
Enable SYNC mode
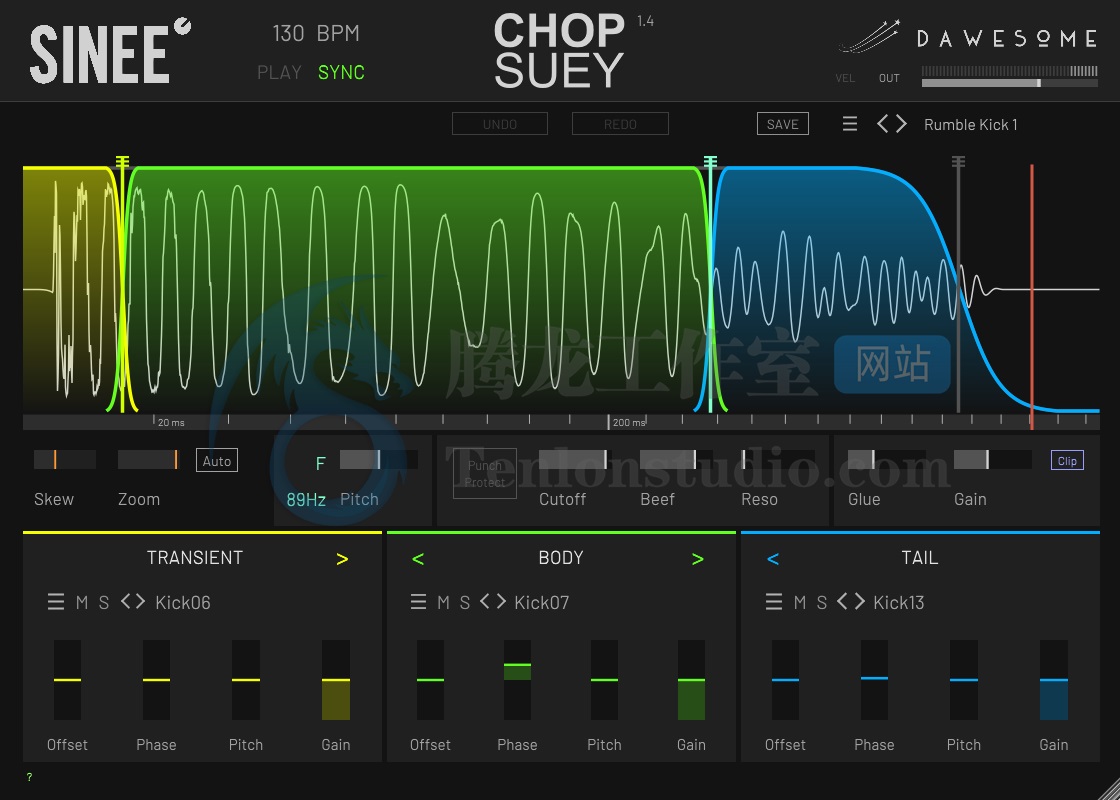click(340, 72)
